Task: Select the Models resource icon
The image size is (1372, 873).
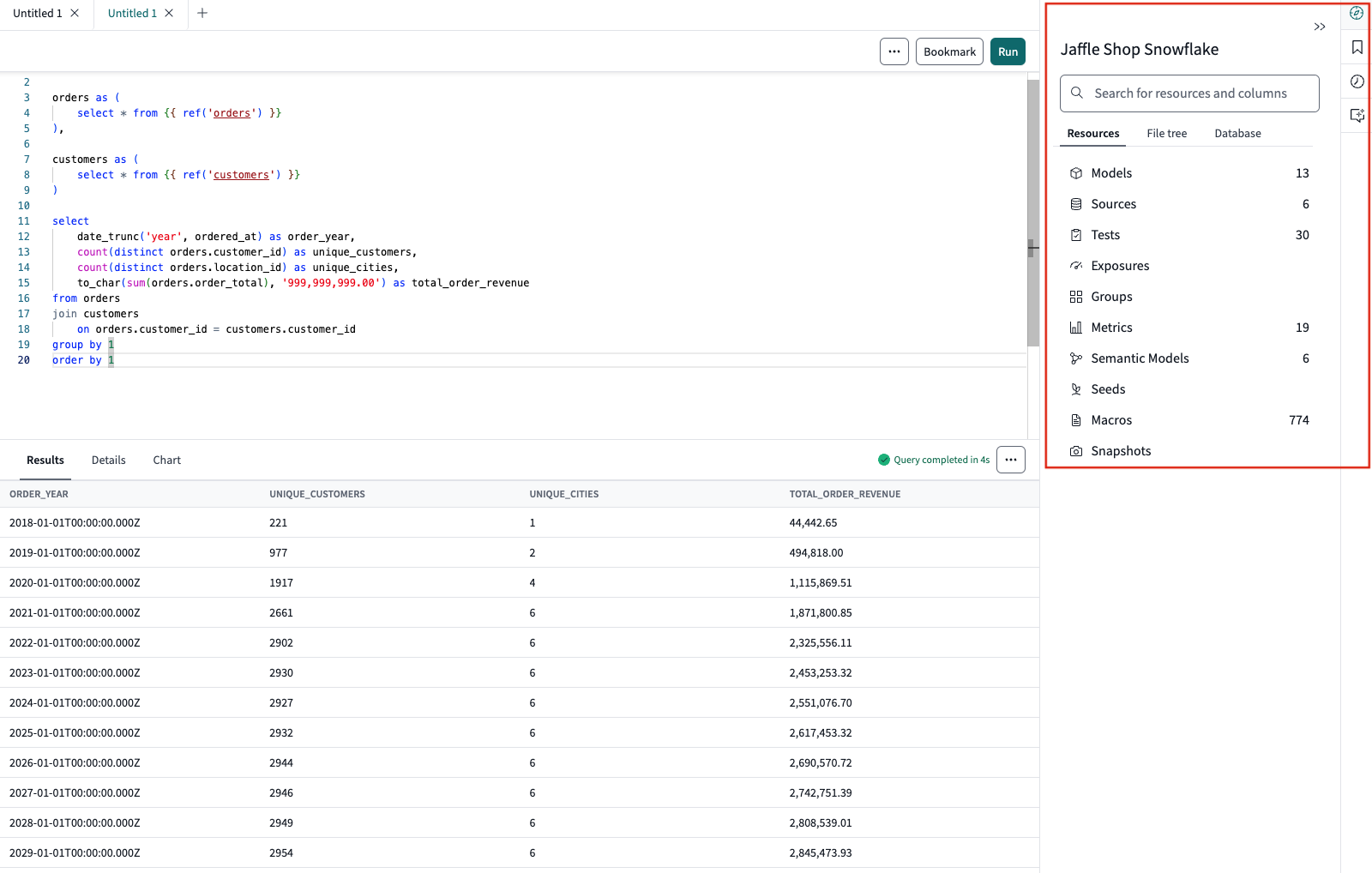Action: pos(1076,172)
